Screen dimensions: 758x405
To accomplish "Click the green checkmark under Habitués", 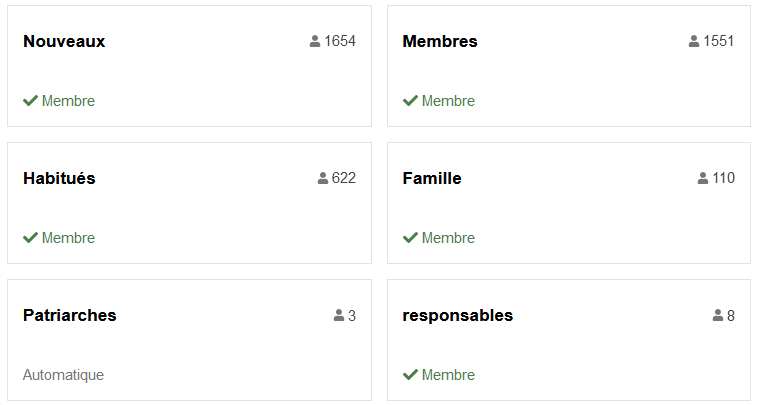I will click(30, 237).
